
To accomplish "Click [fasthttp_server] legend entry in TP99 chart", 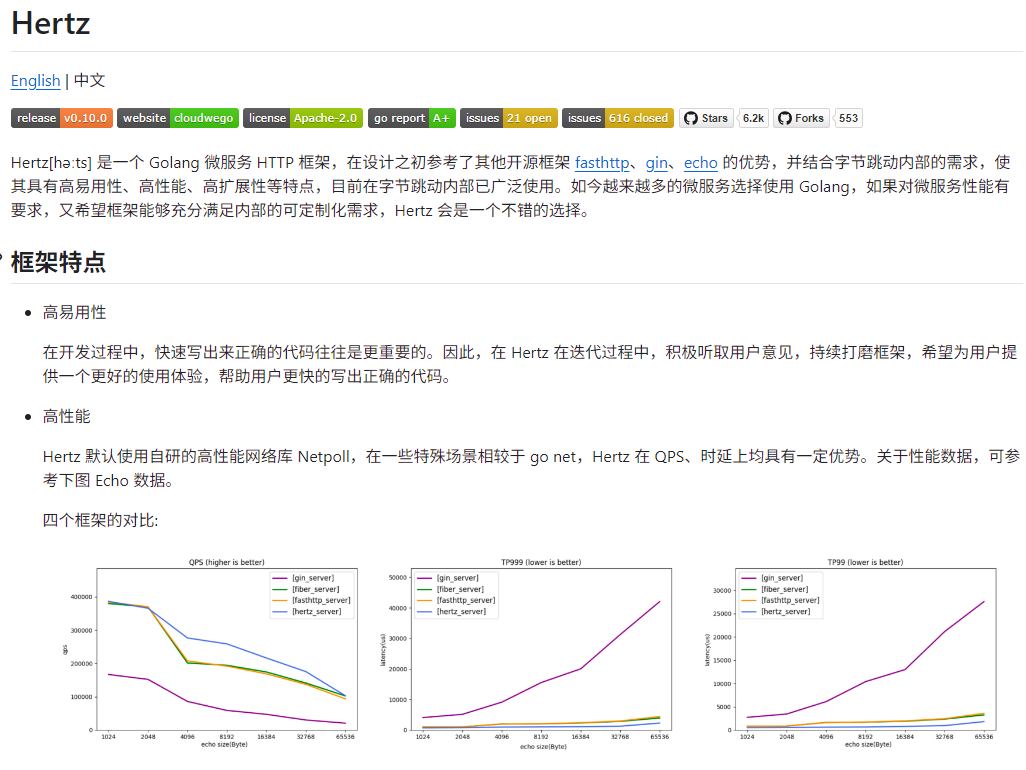I will click(x=781, y=601).
